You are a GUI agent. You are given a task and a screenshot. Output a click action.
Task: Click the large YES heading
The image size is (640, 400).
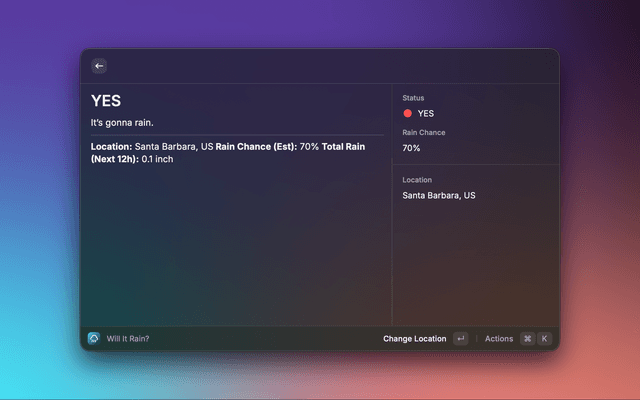(106, 101)
